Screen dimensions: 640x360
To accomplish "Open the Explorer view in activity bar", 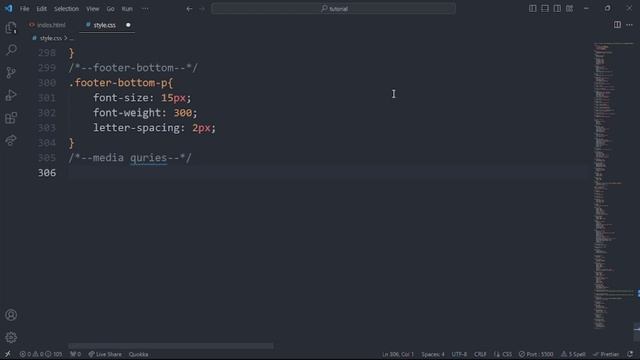I will tap(11, 28).
